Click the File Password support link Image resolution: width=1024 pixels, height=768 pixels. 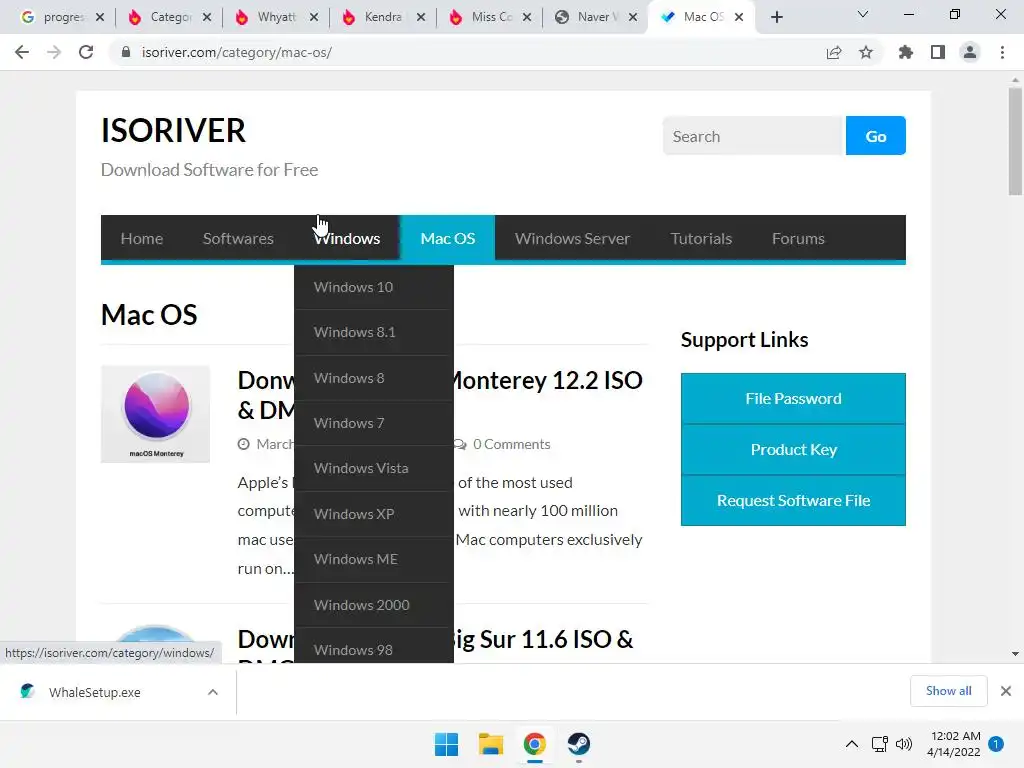click(x=793, y=398)
